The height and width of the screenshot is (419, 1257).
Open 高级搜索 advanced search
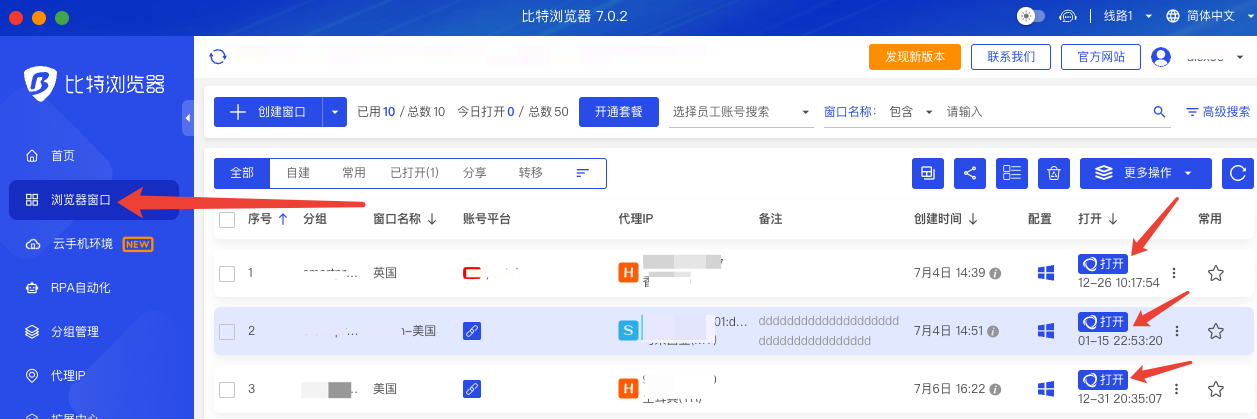[1218, 112]
